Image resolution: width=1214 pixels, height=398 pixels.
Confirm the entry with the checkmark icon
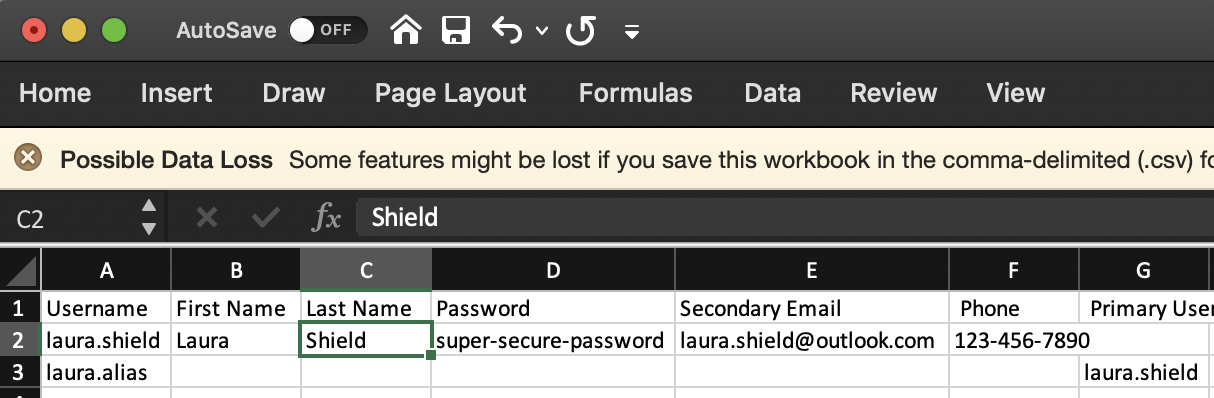(x=266, y=217)
